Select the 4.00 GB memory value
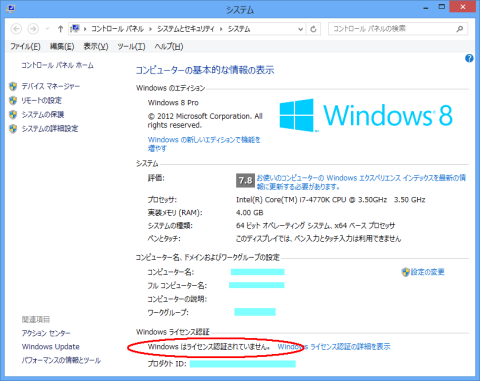 (249, 213)
